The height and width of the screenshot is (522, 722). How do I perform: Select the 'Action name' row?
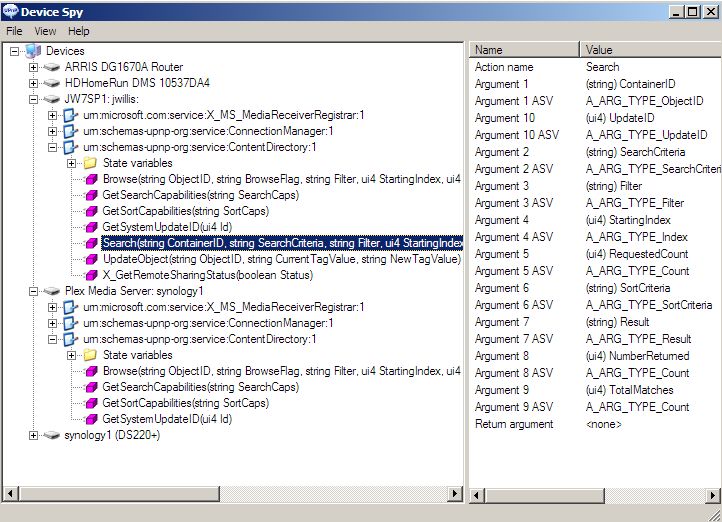[595, 67]
